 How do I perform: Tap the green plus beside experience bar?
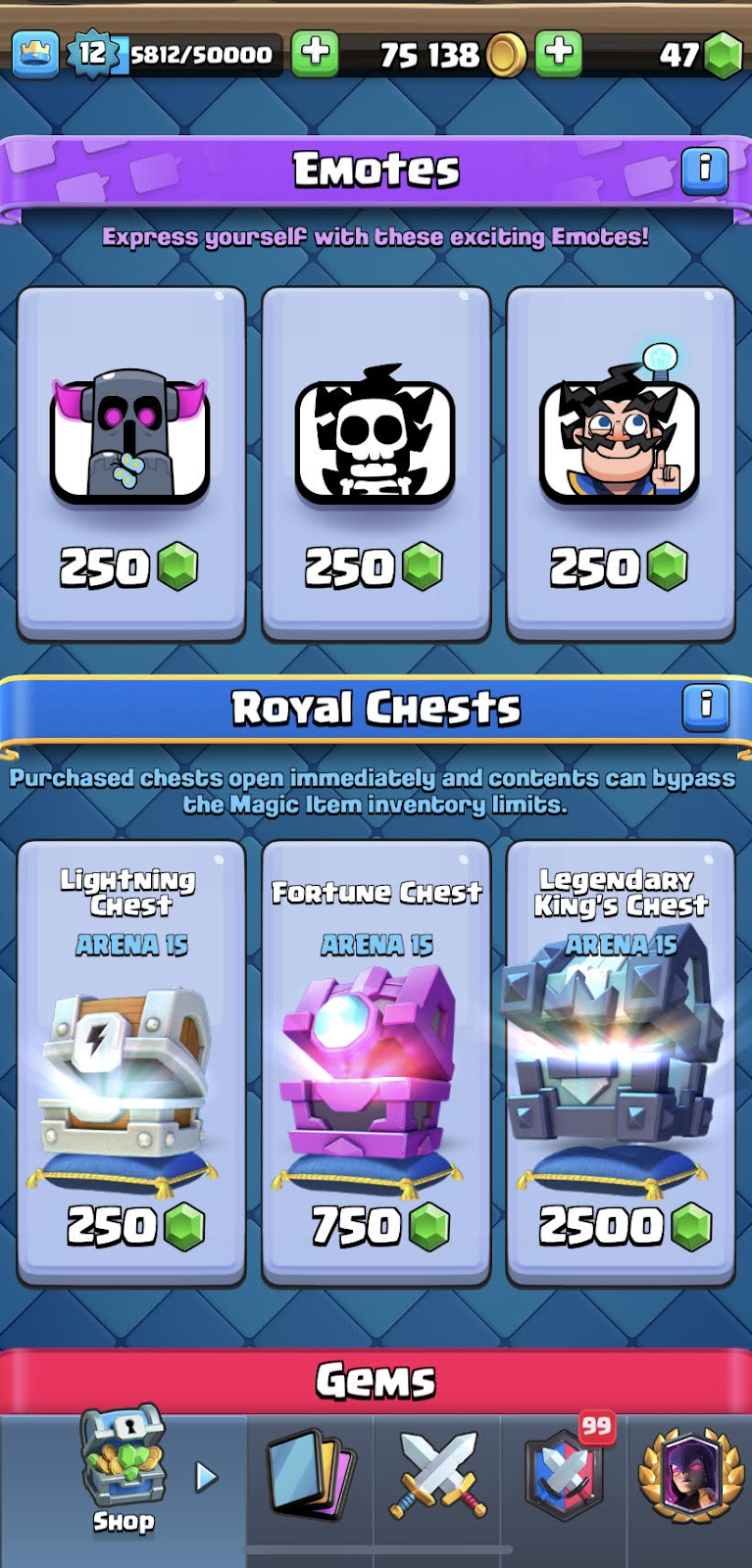coord(315,53)
